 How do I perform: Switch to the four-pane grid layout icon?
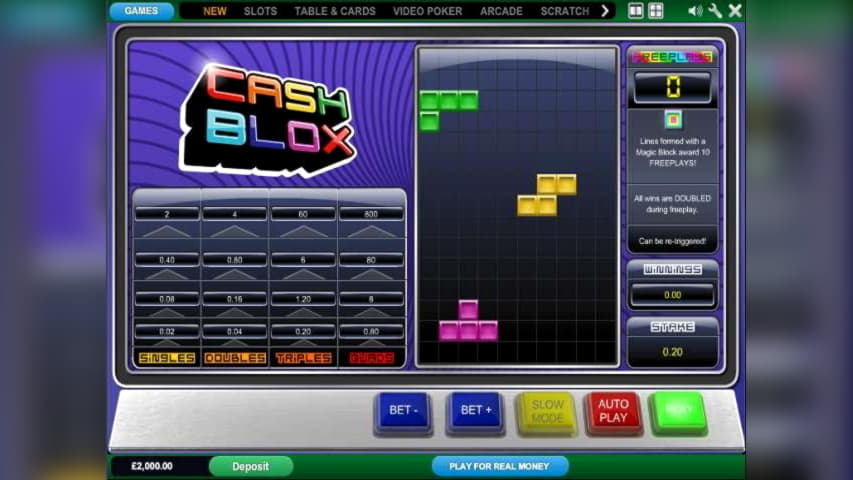click(x=656, y=11)
